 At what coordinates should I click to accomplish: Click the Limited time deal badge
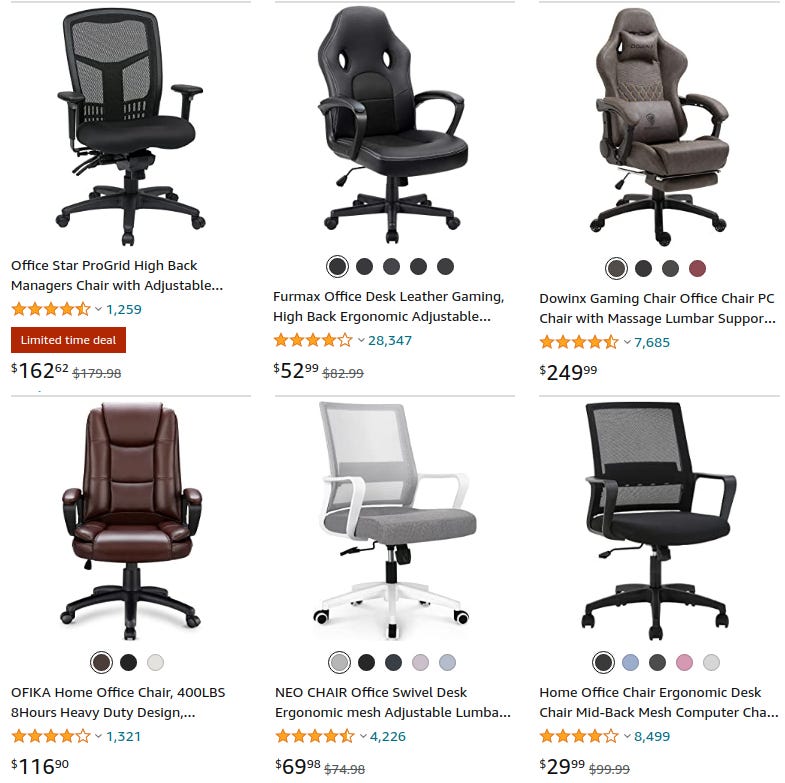pos(68,340)
